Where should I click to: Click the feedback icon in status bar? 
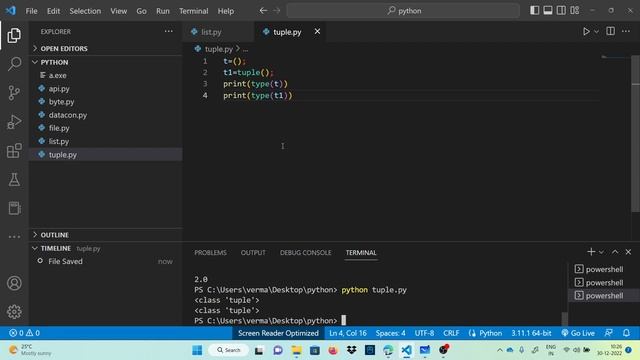609,333
